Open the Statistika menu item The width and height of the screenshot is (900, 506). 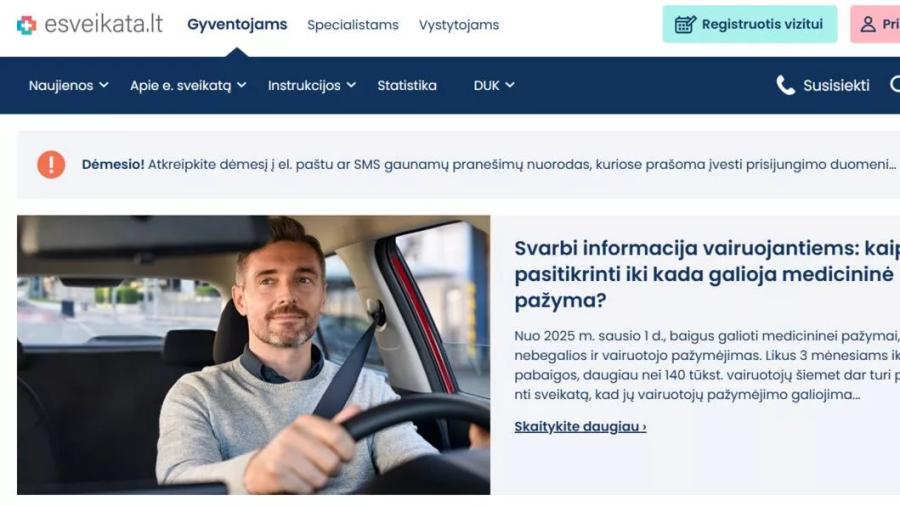pyautogui.click(x=407, y=85)
